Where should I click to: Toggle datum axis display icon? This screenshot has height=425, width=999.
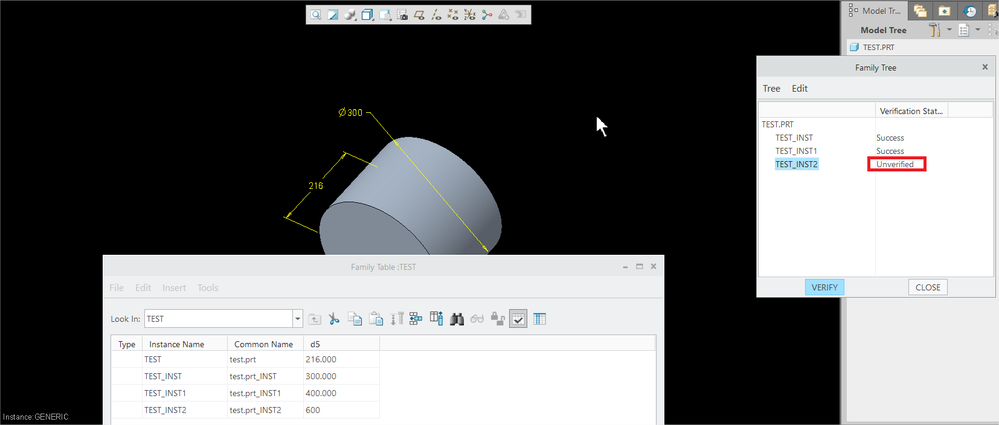[436, 15]
